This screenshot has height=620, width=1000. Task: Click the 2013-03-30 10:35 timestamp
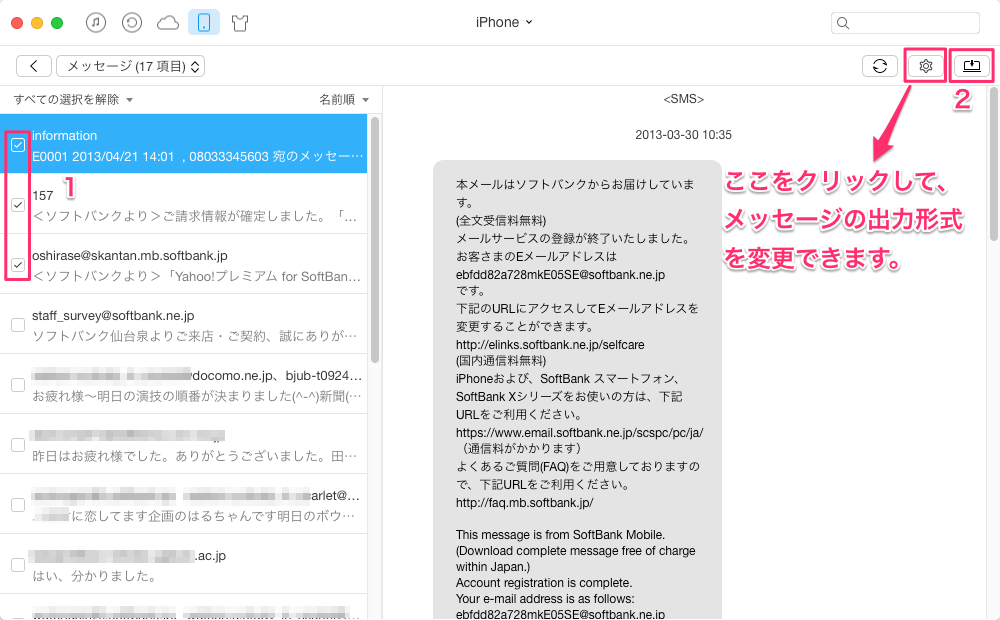tap(683, 135)
